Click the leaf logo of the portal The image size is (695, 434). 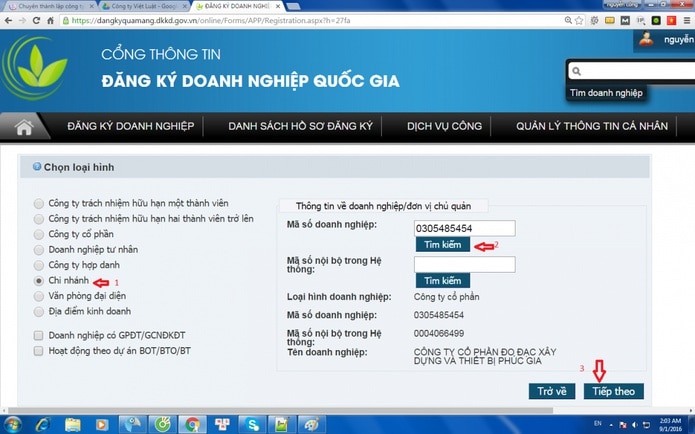click(x=35, y=67)
